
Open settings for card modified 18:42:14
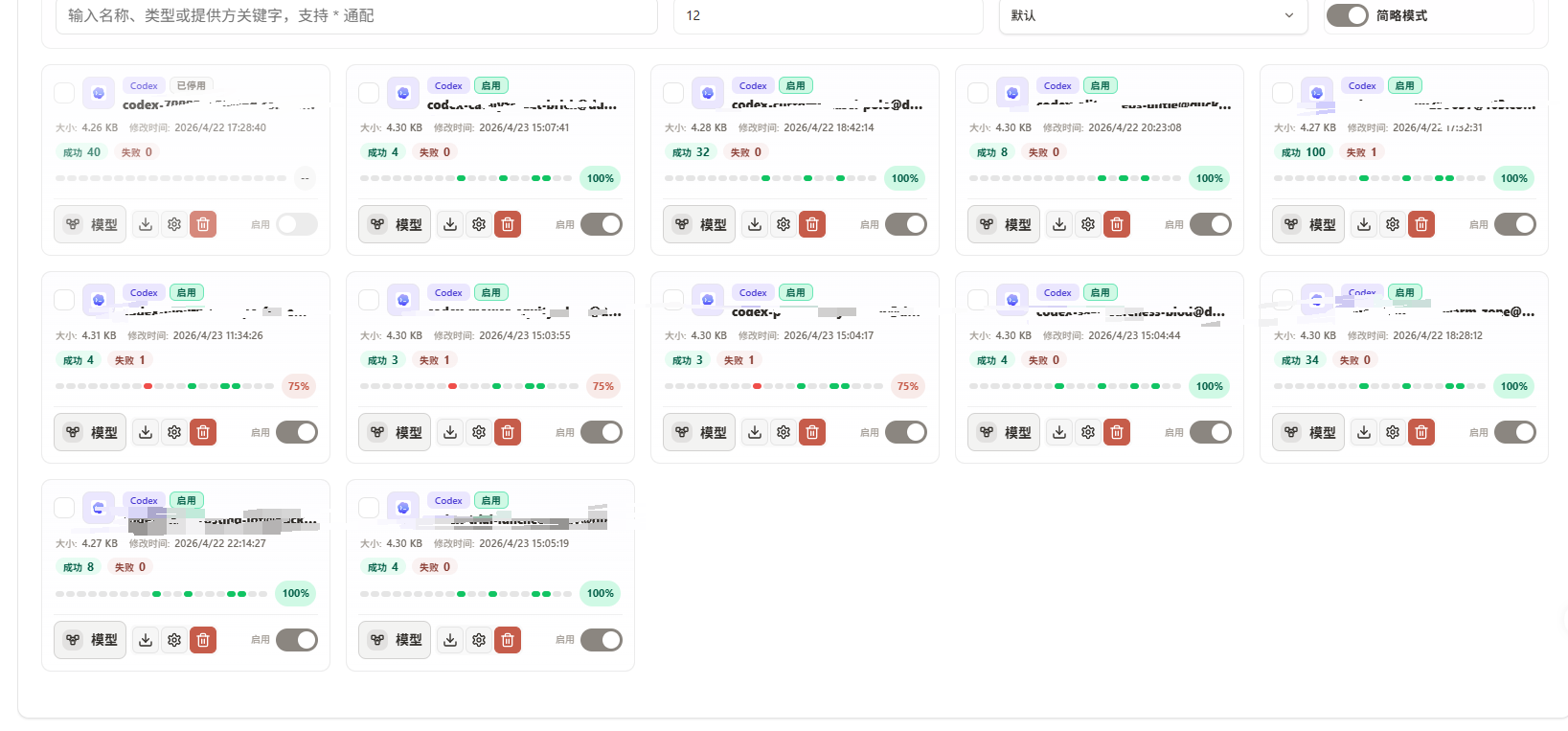tap(784, 224)
